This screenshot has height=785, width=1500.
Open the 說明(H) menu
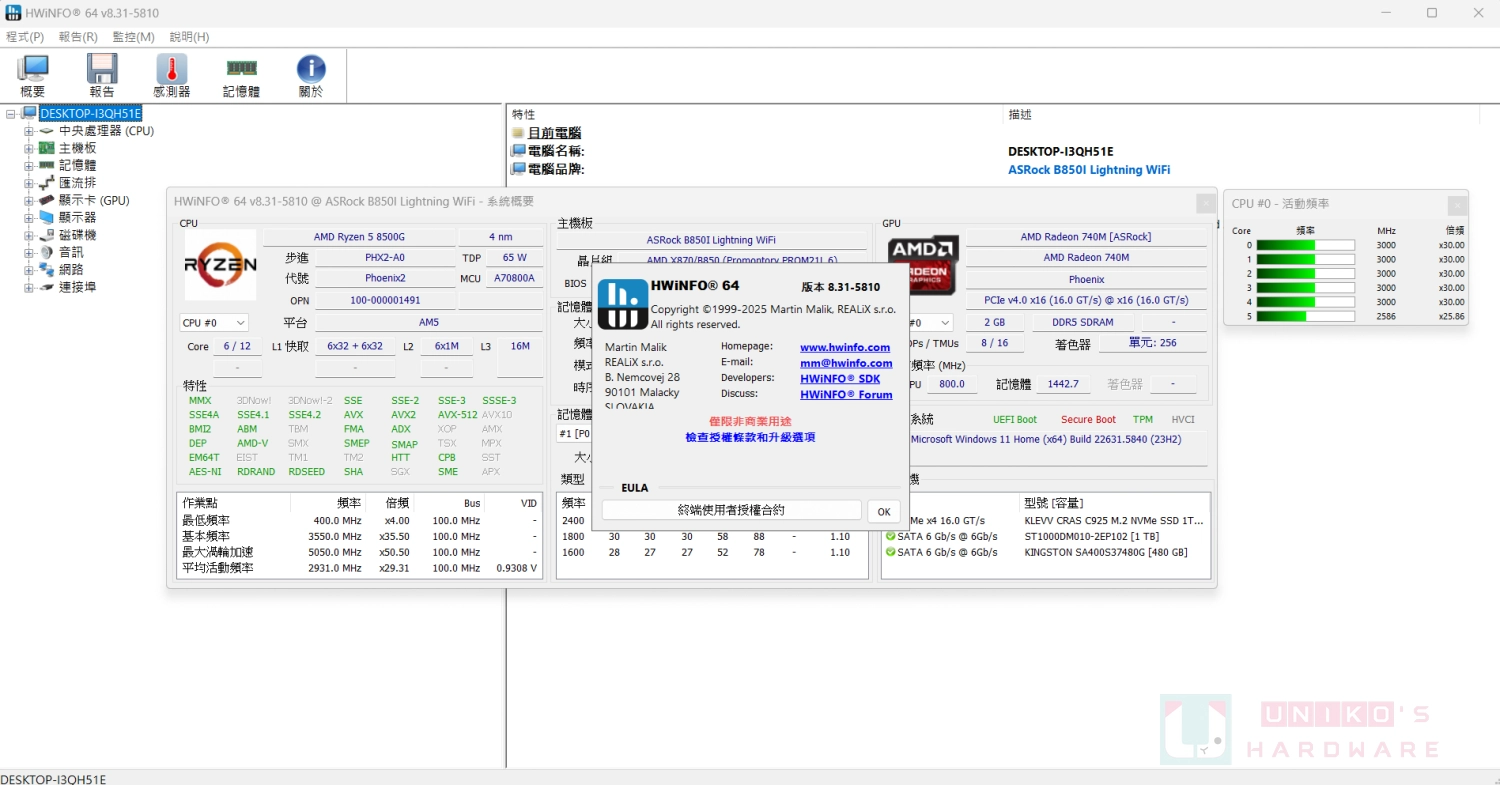click(189, 37)
